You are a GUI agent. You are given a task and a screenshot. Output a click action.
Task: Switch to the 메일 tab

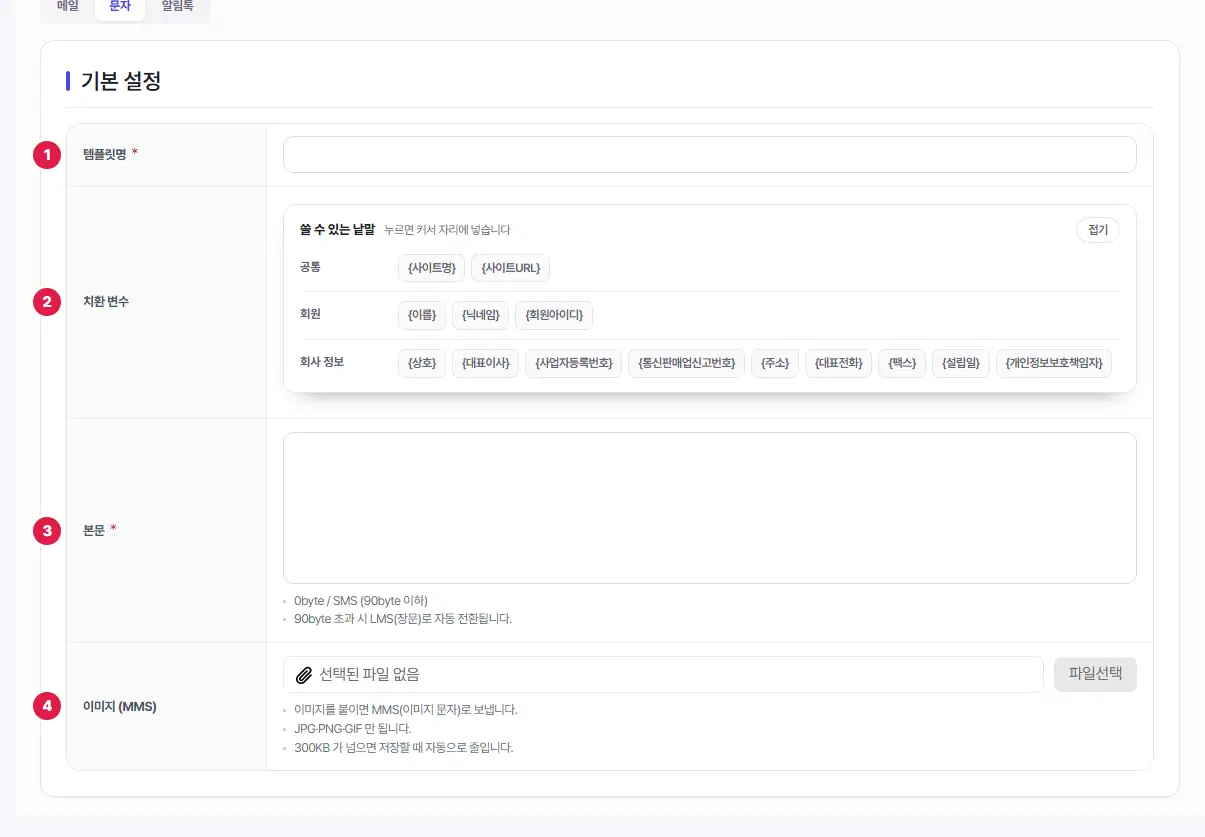68,6
